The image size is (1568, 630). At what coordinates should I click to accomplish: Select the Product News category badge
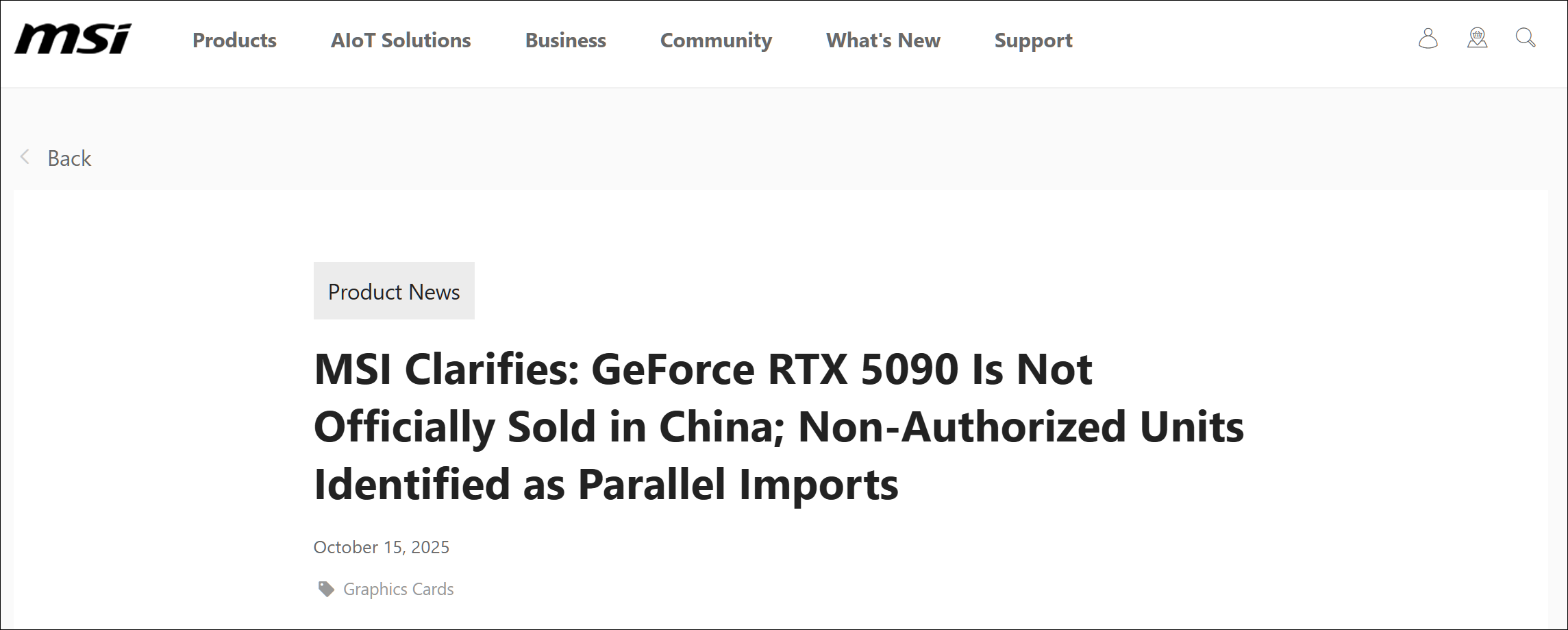[394, 291]
